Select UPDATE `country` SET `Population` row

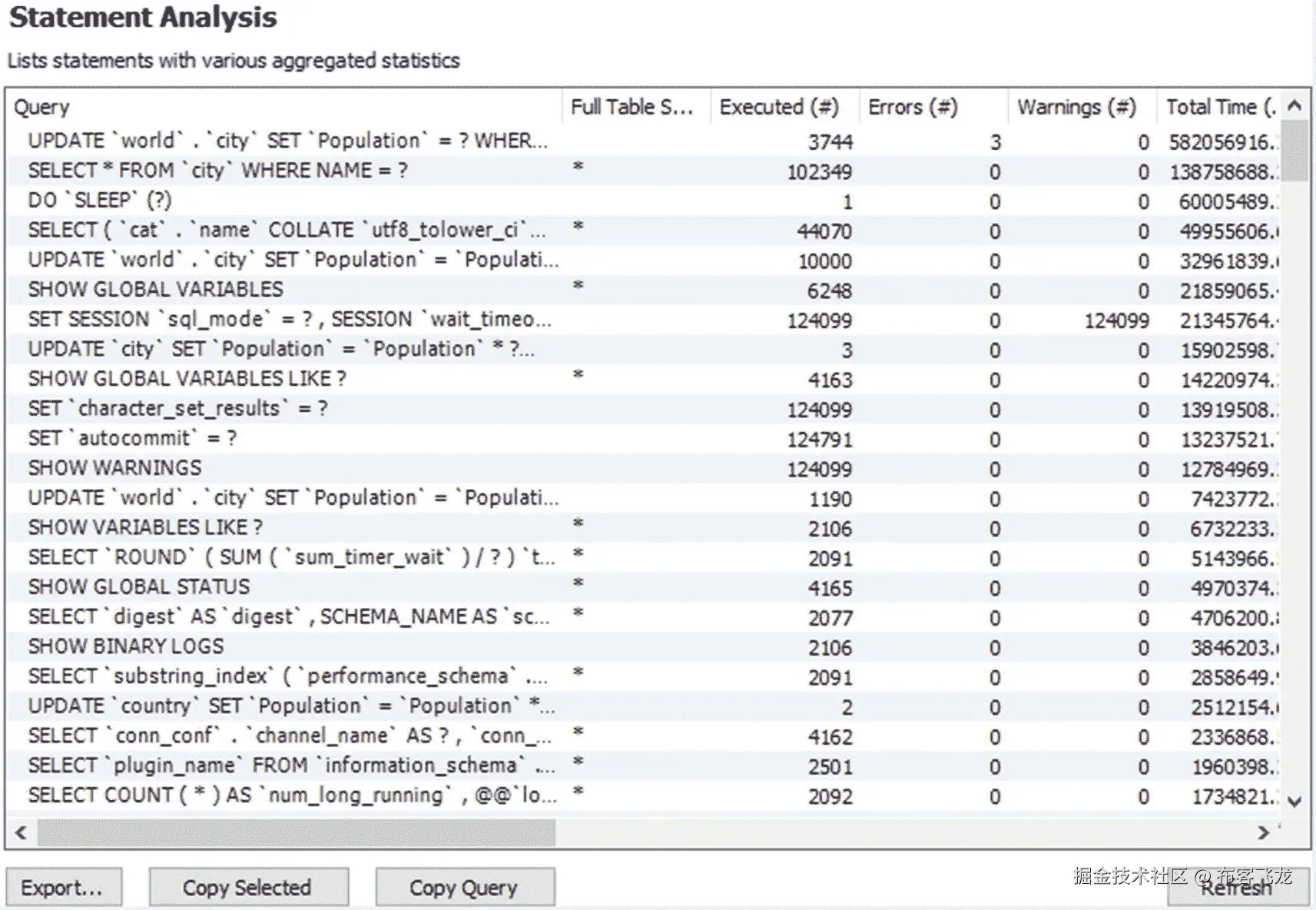[x=644, y=706]
